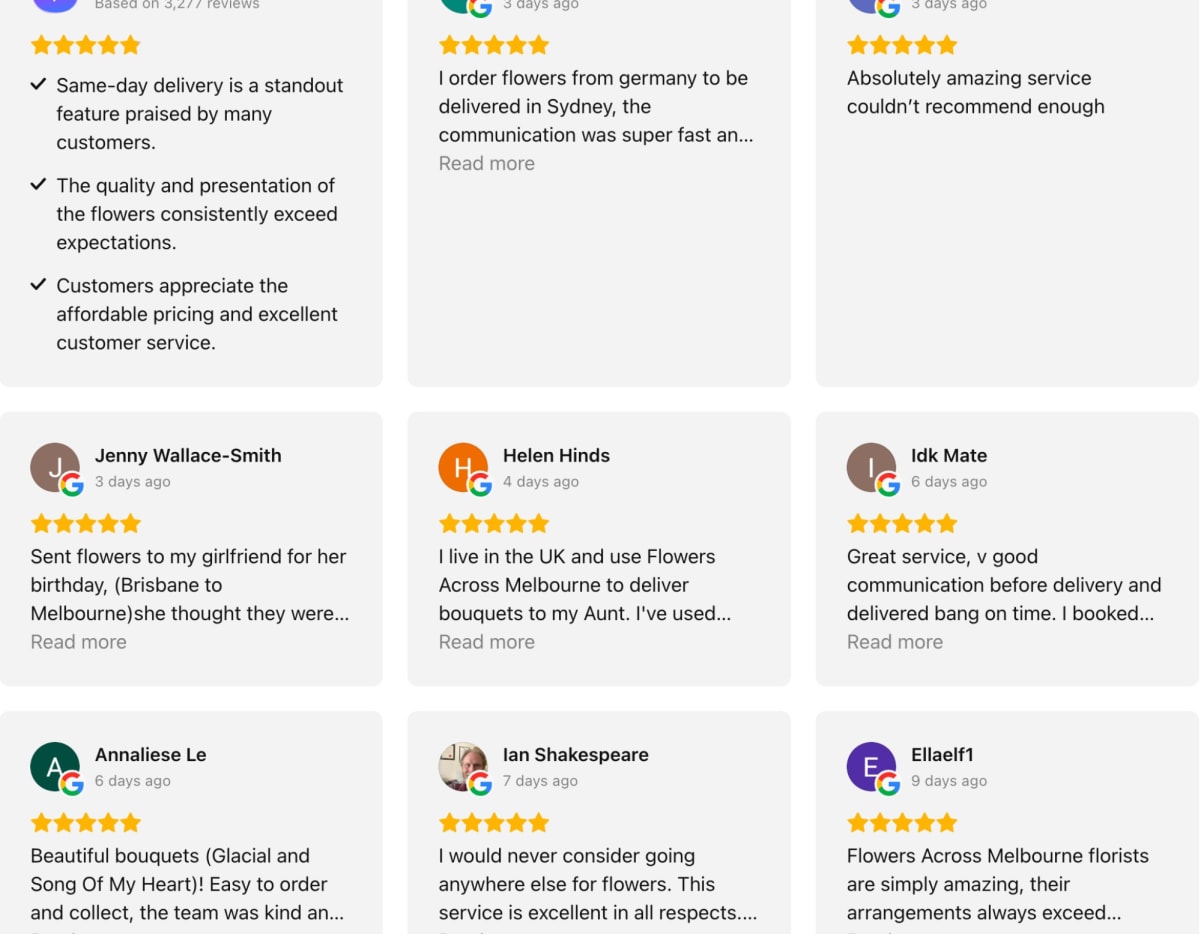Click Ian Shakespeare's profile photo

click(x=463, y=767)
